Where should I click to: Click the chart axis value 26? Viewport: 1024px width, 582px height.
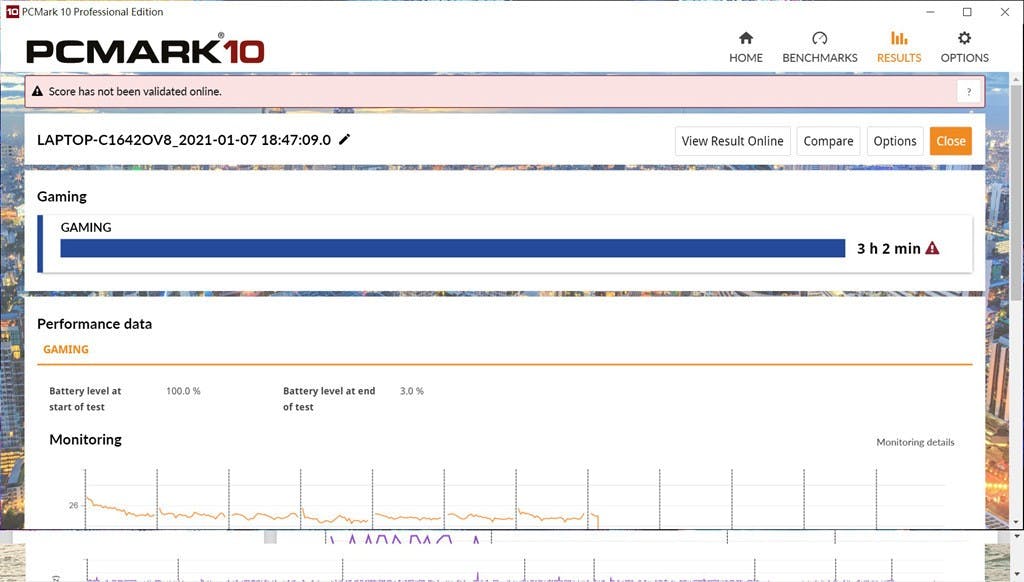(73, 505)
